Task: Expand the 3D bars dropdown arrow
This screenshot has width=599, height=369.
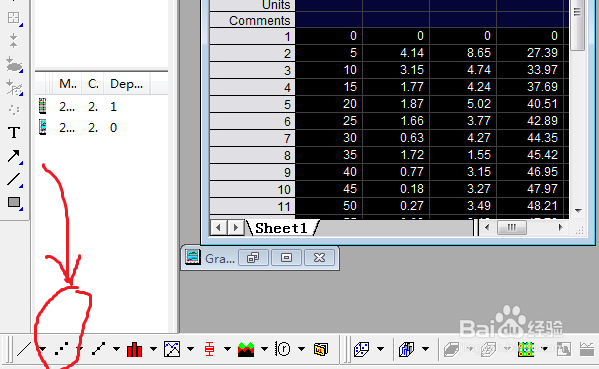Action: click(426, 349)
